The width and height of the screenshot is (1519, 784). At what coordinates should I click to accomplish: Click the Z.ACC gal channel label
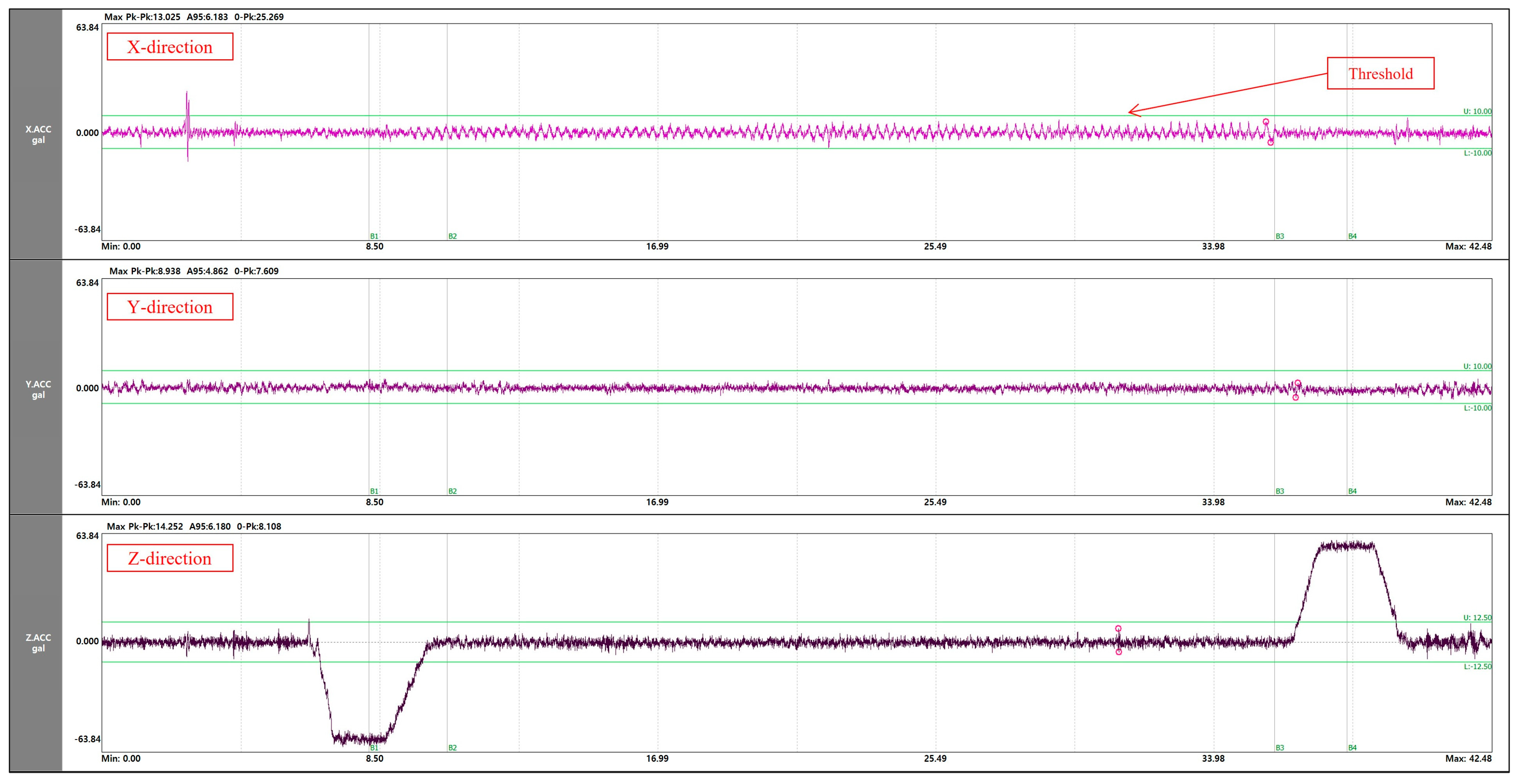(38, 642)
